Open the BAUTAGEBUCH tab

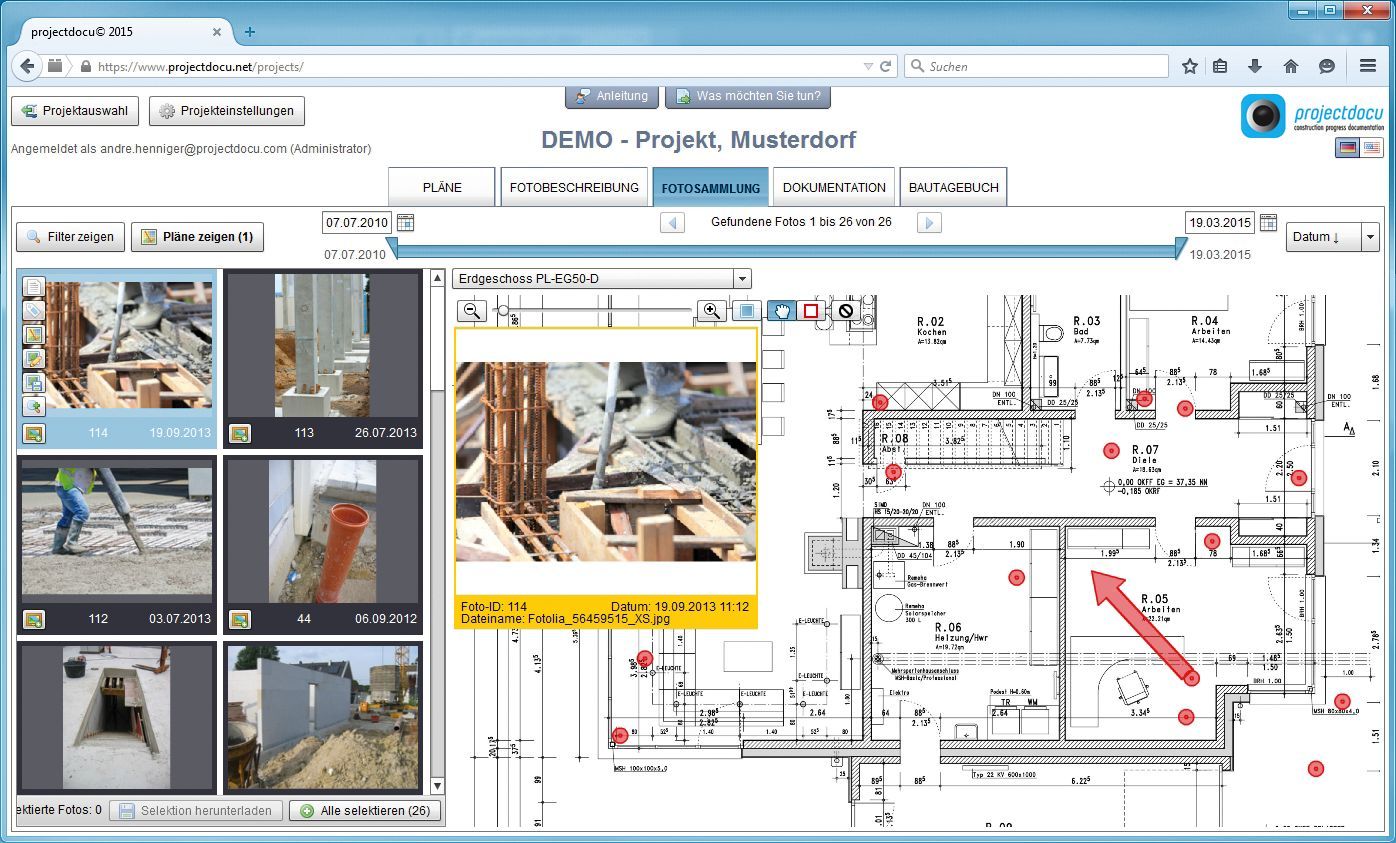[953, 187]
